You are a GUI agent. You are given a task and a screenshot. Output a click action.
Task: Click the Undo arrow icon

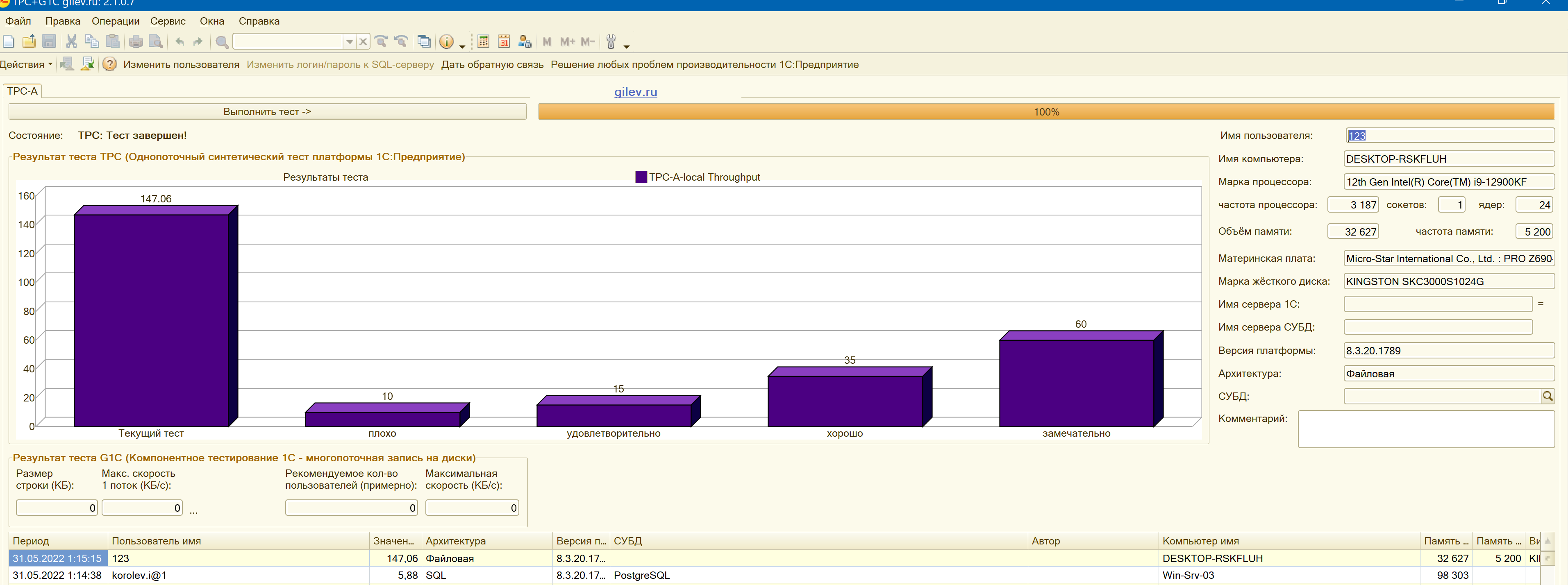point(180,41)
